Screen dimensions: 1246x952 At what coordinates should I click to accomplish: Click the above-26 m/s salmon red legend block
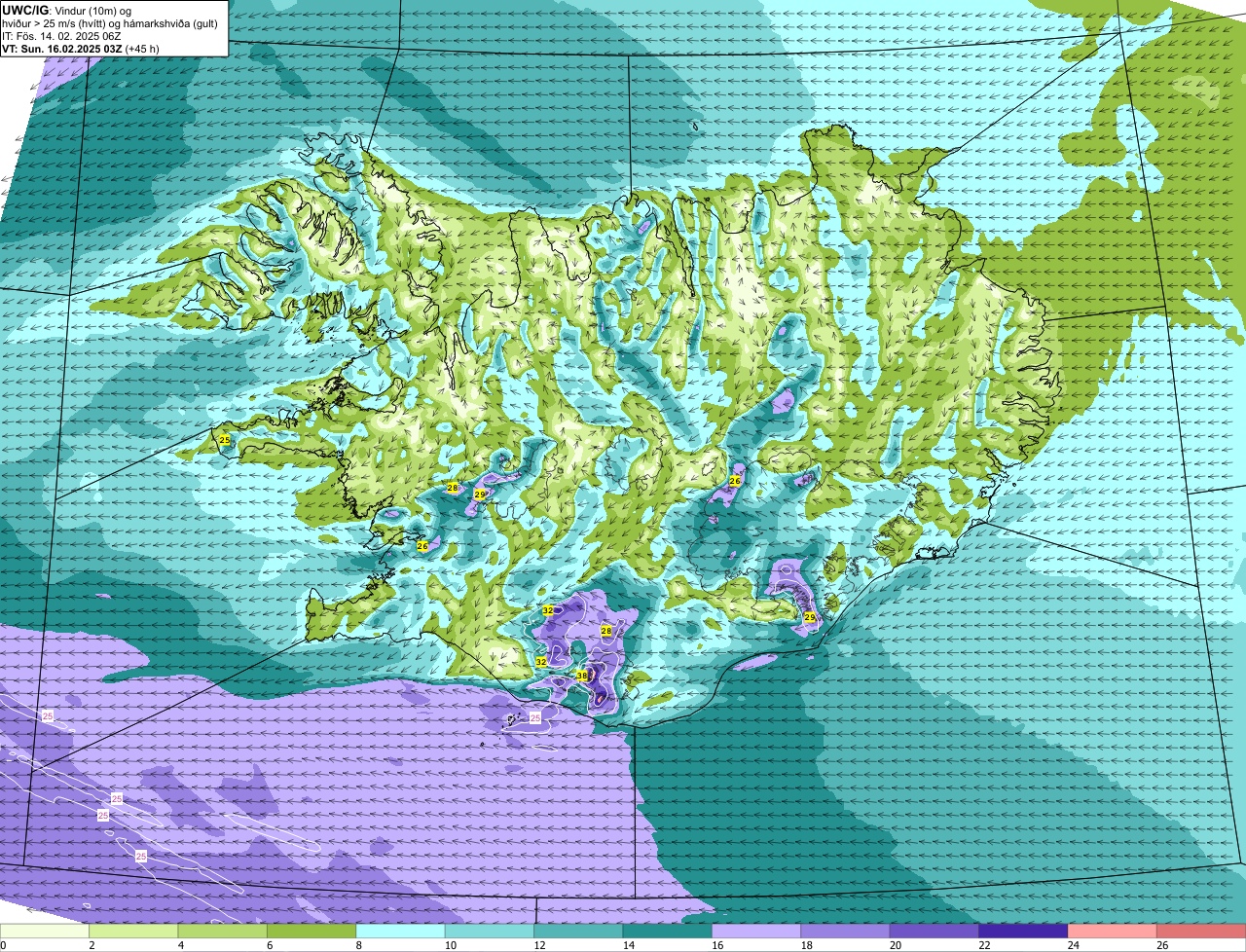coord(1201,932)
